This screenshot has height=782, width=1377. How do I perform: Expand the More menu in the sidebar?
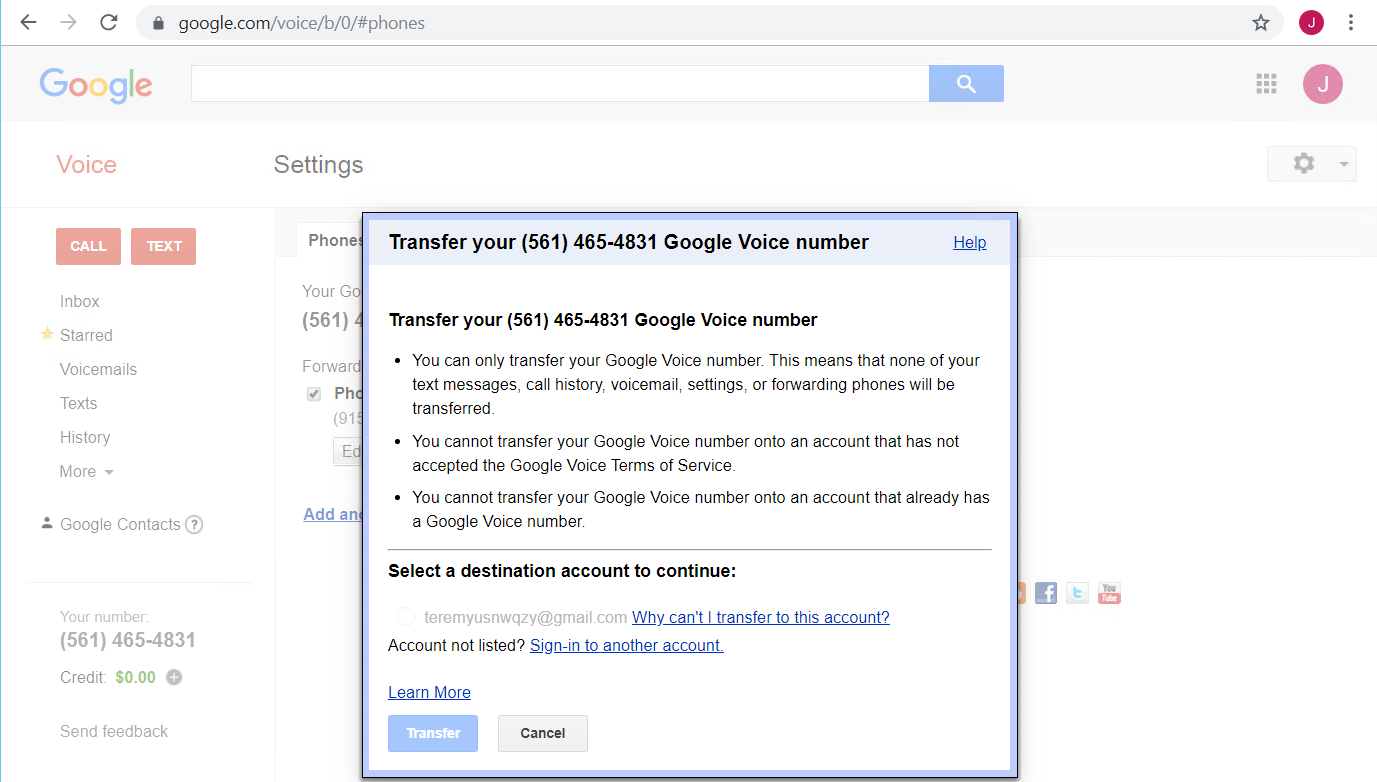[87, 471]
